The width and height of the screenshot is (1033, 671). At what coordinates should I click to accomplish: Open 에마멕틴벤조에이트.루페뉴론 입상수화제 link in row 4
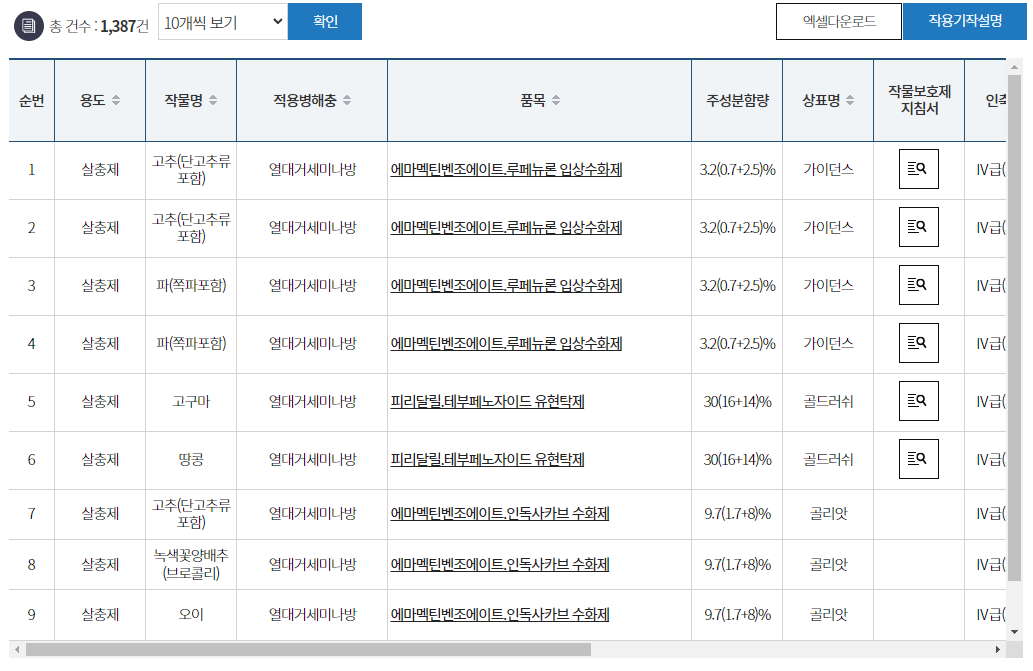coord(506,344)
